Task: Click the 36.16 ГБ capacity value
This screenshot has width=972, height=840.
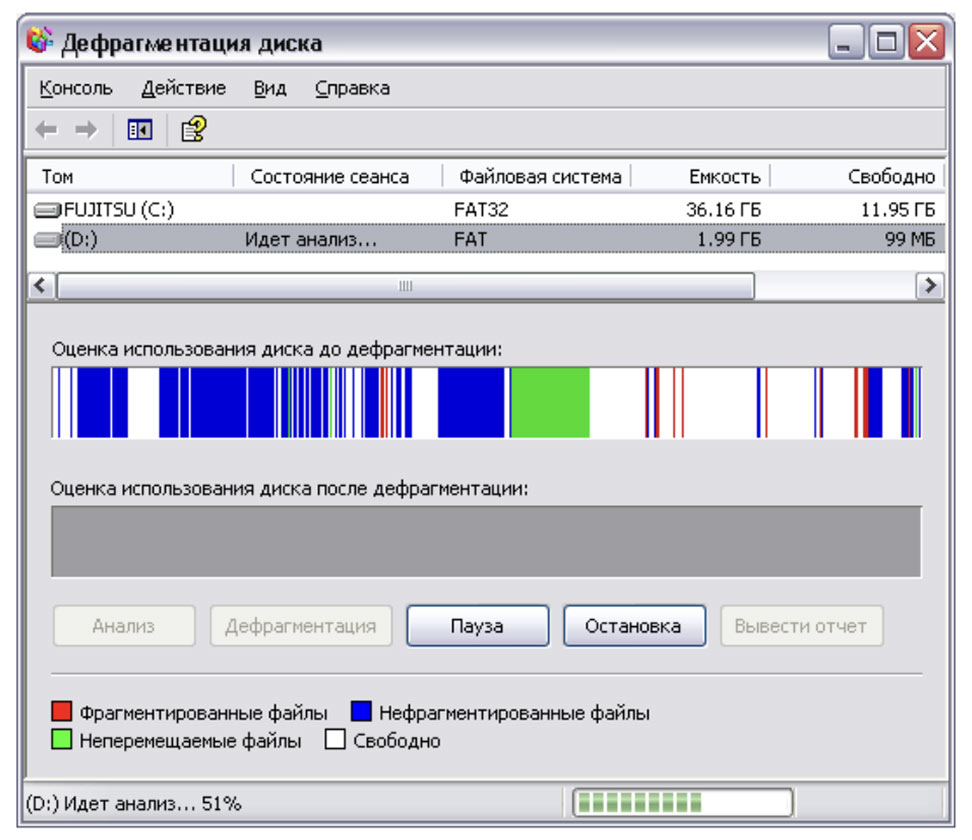Action: [723, 210]
